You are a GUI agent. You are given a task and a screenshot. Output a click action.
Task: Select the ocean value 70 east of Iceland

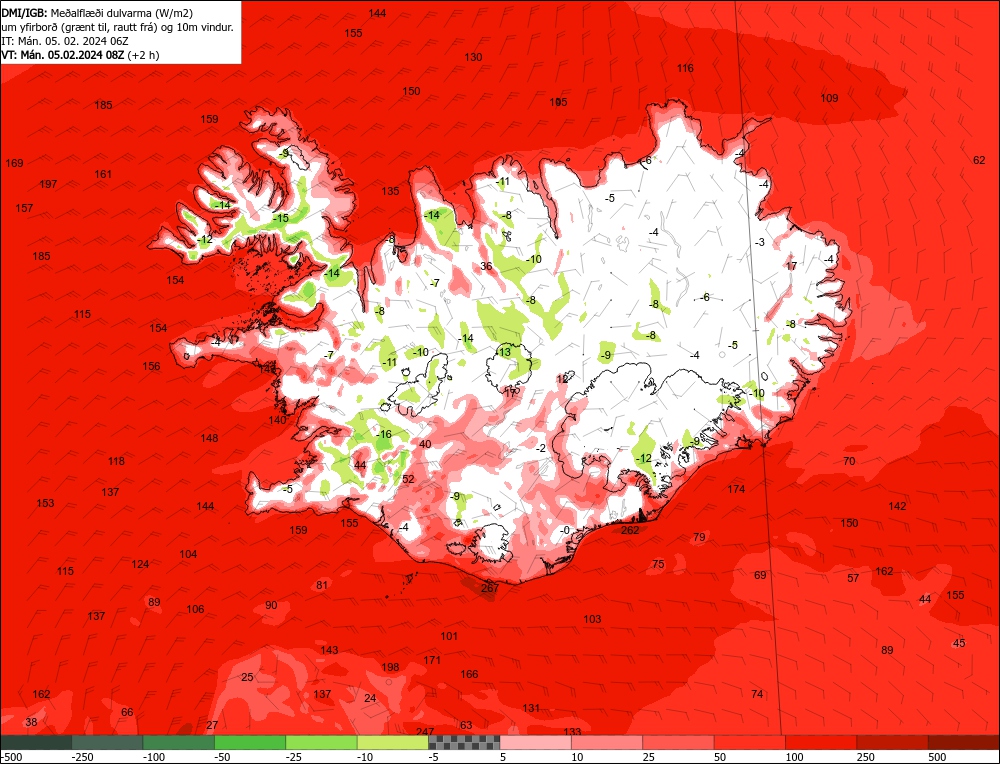[x=849, y=462]
